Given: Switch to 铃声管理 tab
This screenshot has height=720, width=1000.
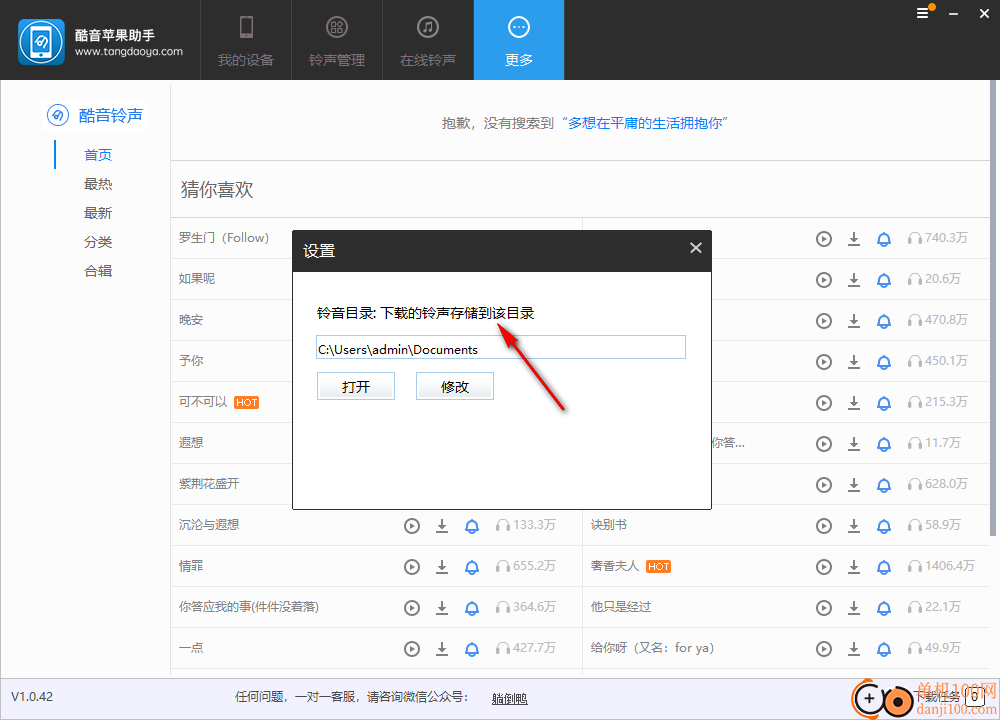Looking at the screenshot, I should [337, 40].
